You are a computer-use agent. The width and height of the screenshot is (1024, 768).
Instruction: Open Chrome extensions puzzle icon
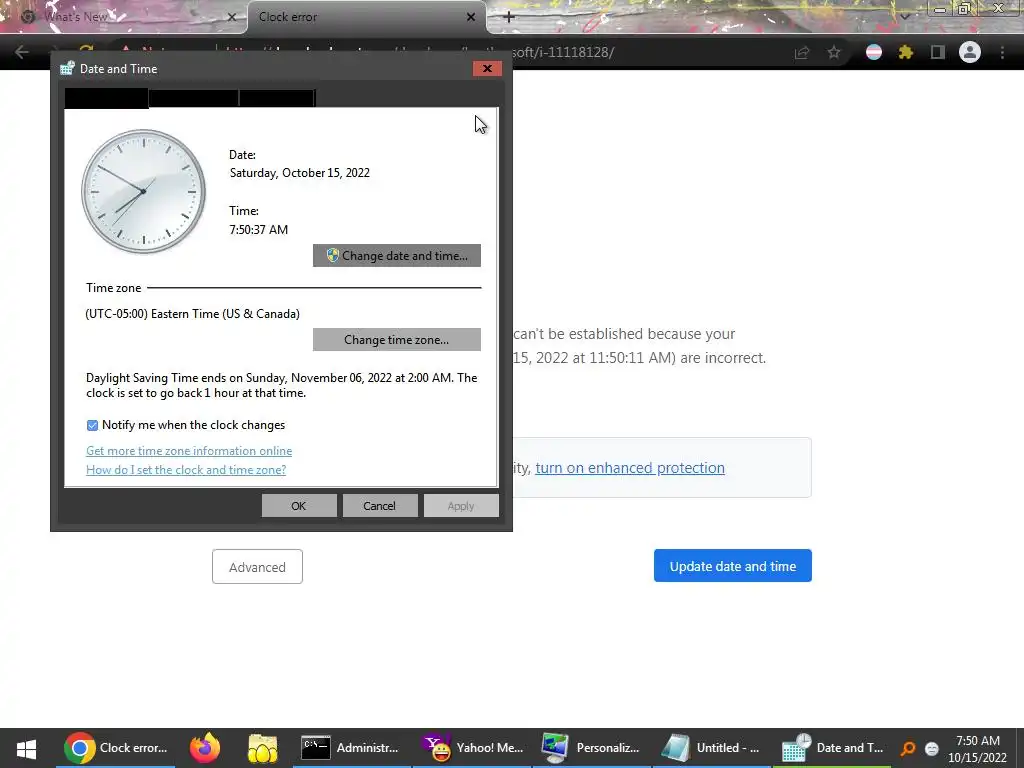(x=905, y=52)
